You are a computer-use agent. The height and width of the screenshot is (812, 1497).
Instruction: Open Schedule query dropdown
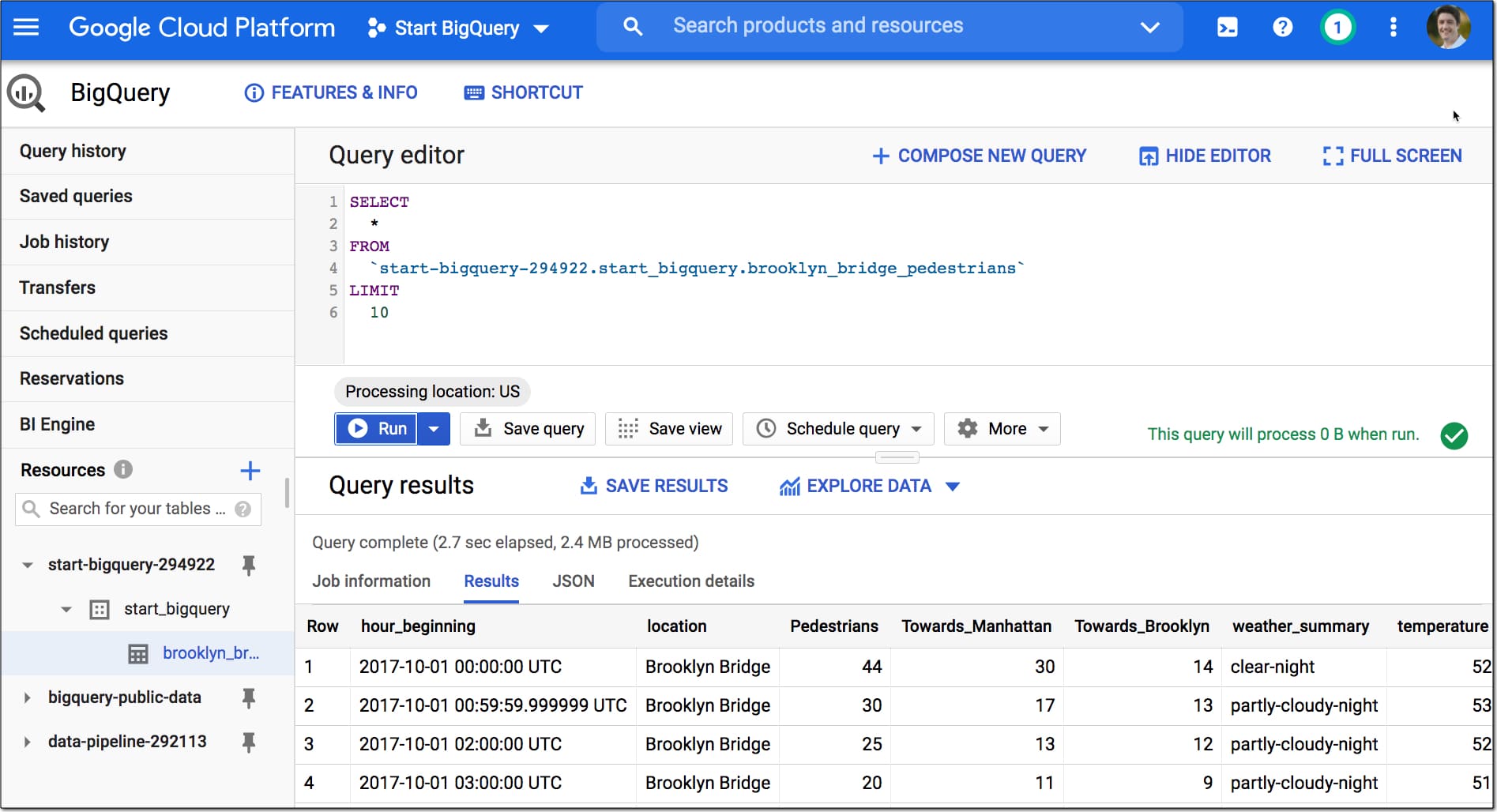pyautogui.click(x=838, y=428)
